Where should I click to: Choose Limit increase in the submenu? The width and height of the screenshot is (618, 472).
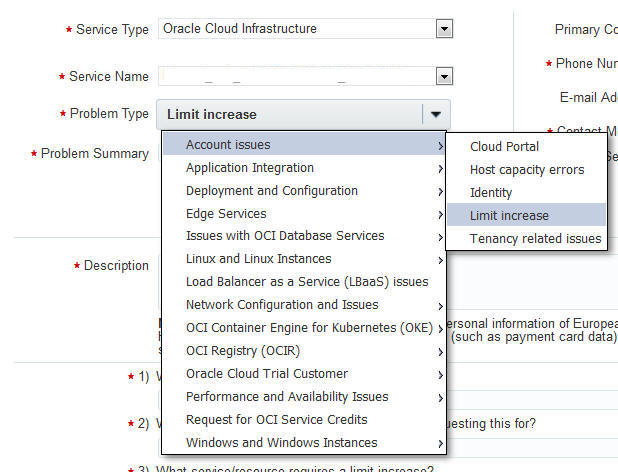pos(527,216)
